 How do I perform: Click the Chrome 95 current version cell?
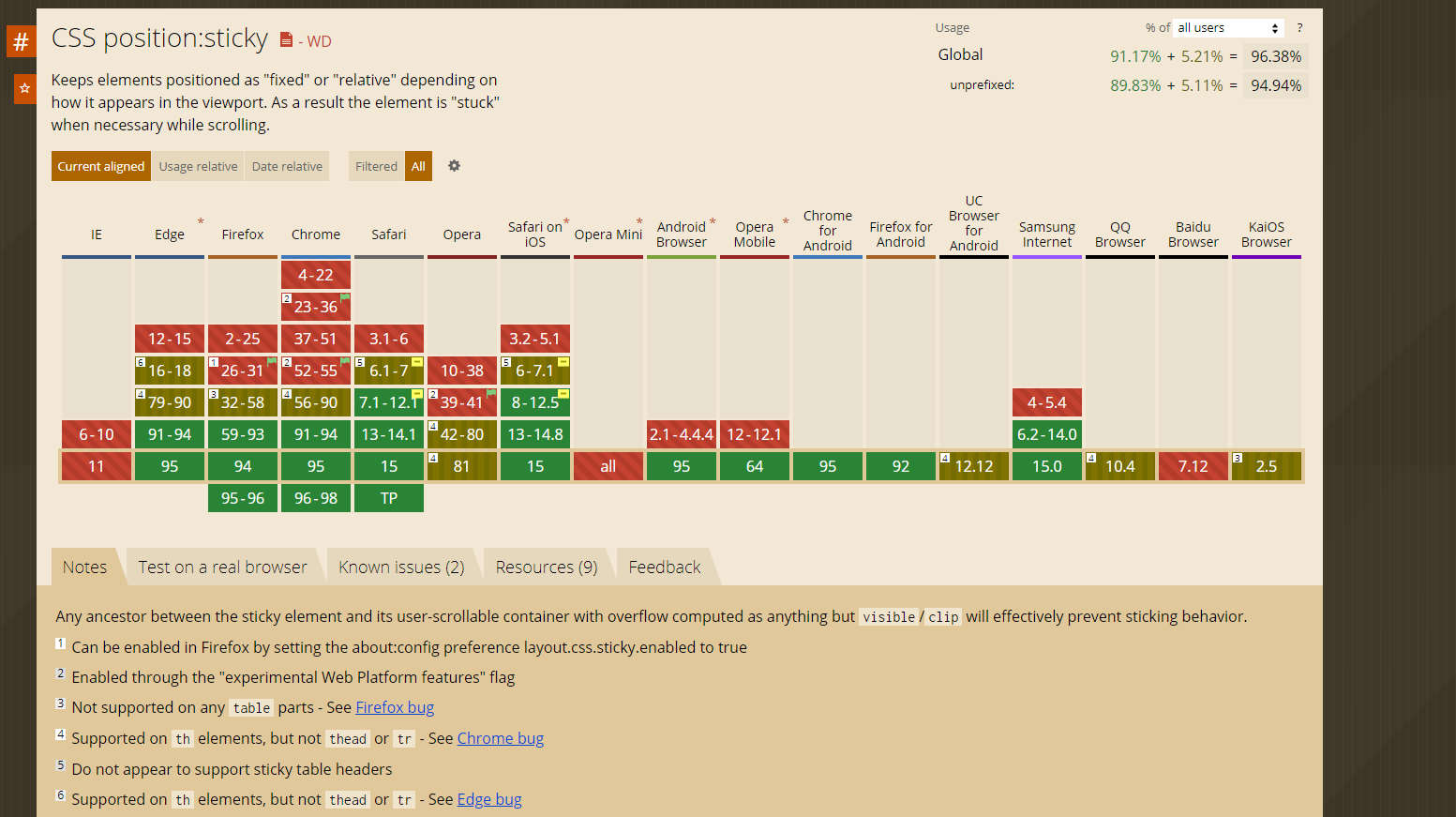point(316,466)
